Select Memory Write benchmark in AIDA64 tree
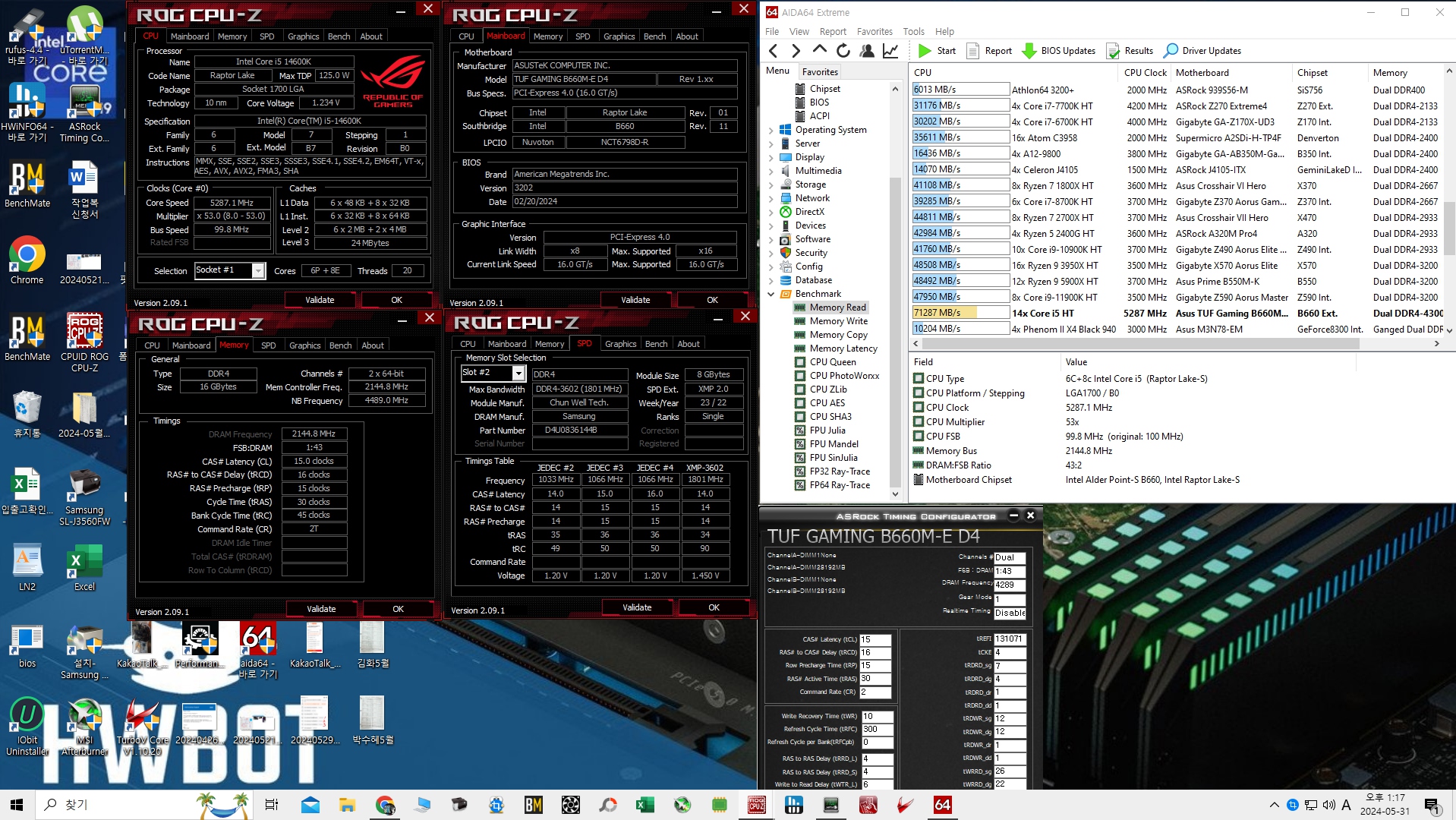Viewport: 1456px width, 820px height. point(838,321)
